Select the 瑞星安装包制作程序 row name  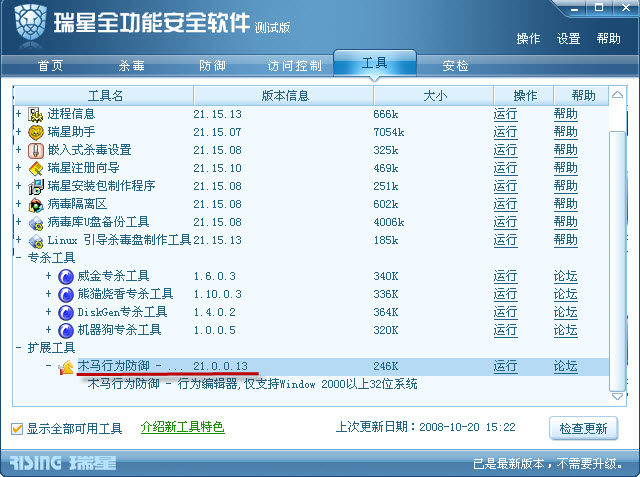pos(101,186)
